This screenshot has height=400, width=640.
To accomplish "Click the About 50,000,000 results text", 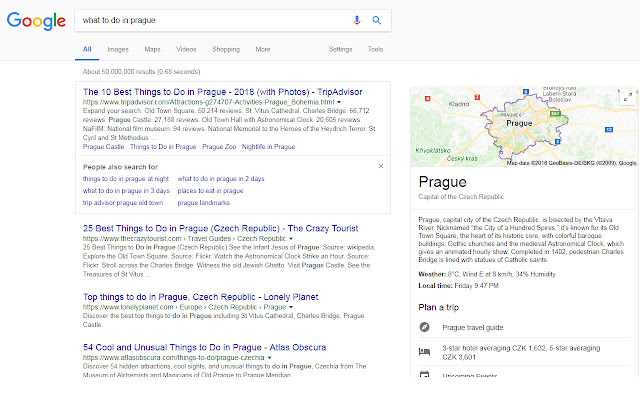I will coord(141,72).
